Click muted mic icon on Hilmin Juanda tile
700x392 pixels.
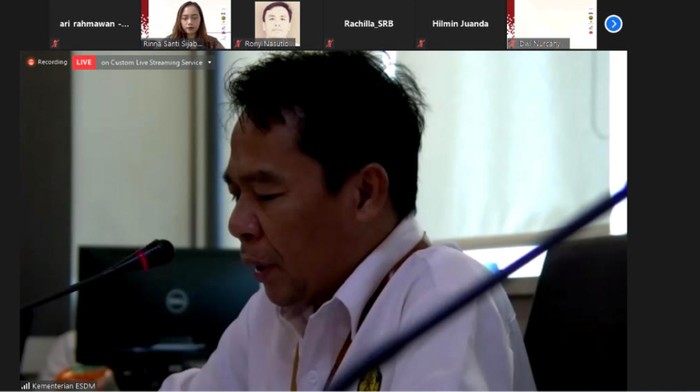pos(421,43)
